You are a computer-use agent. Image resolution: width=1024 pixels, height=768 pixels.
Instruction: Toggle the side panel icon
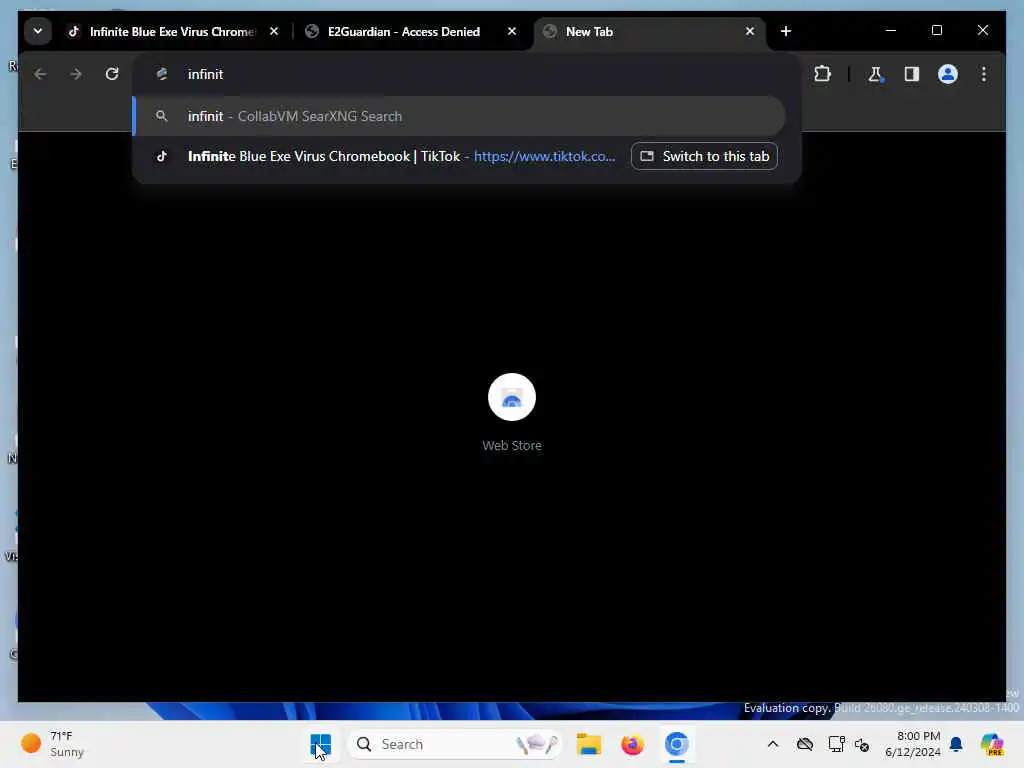pyautogui.click(x=912, y=74)
